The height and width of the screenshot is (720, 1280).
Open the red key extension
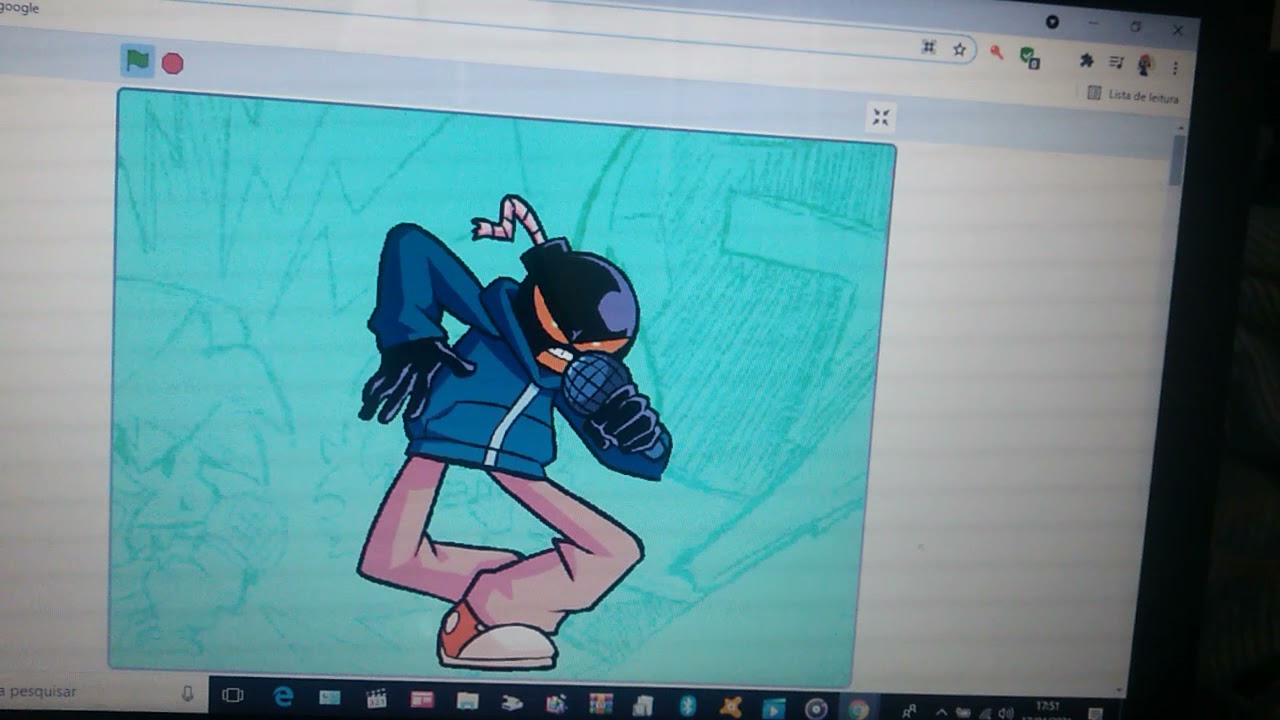coord(996,52)
